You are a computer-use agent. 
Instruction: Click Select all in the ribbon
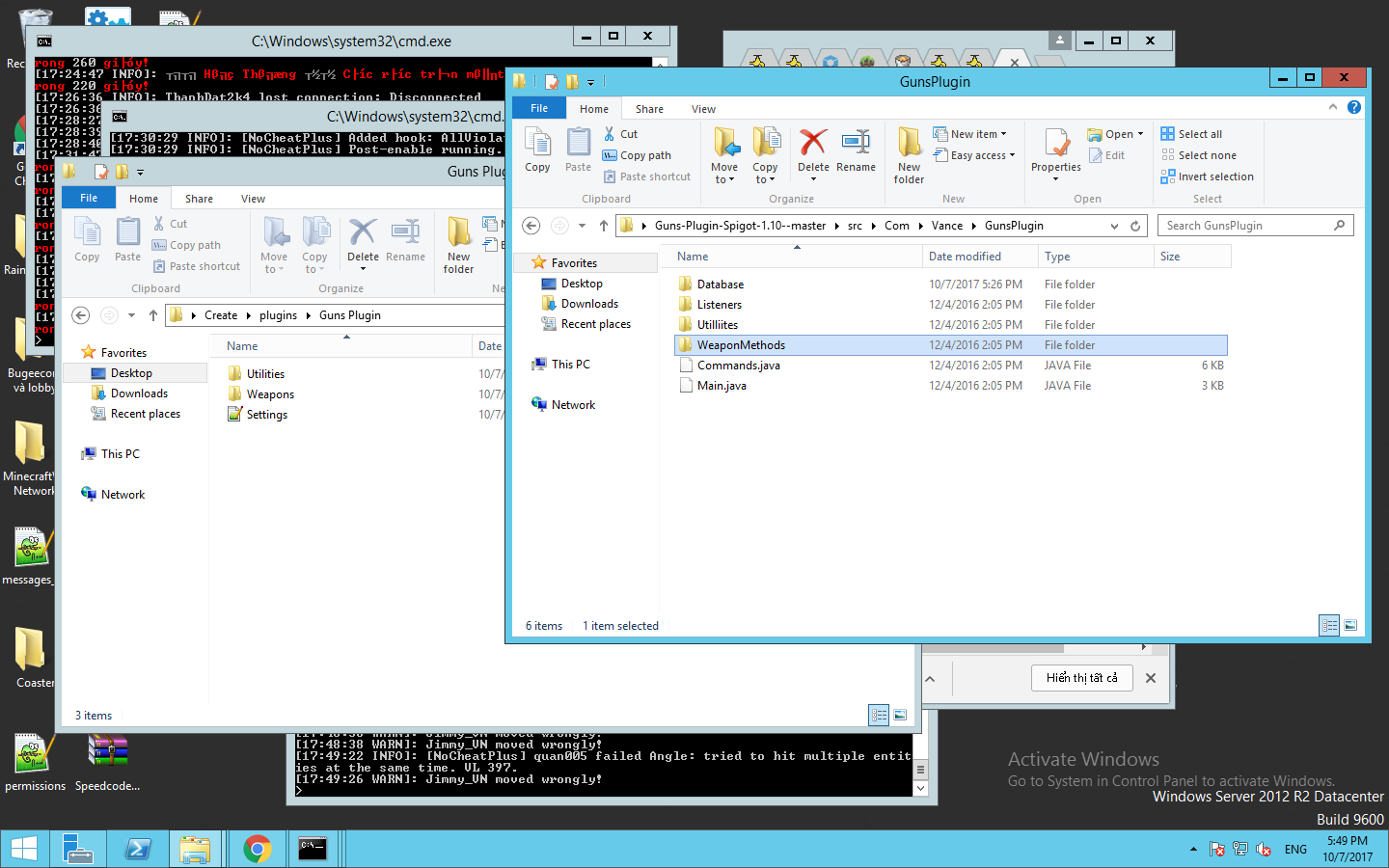[x=1199, y=134]
